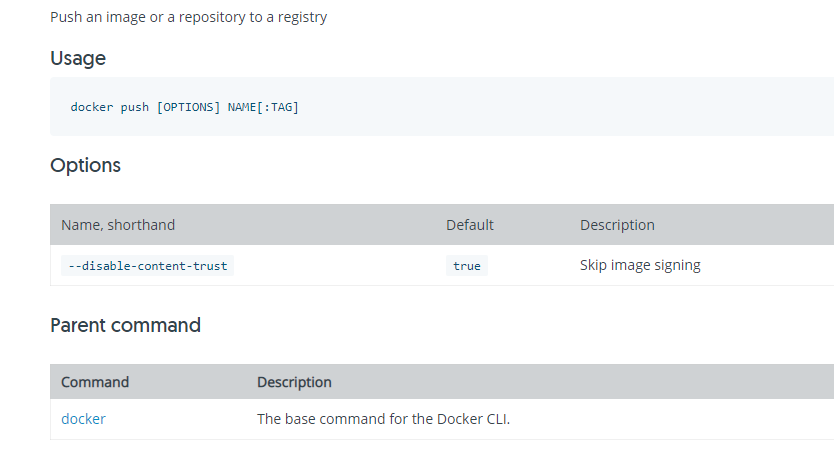Open the docker parent command link
The width and height of the screenshot is (834, 466).
83,419
